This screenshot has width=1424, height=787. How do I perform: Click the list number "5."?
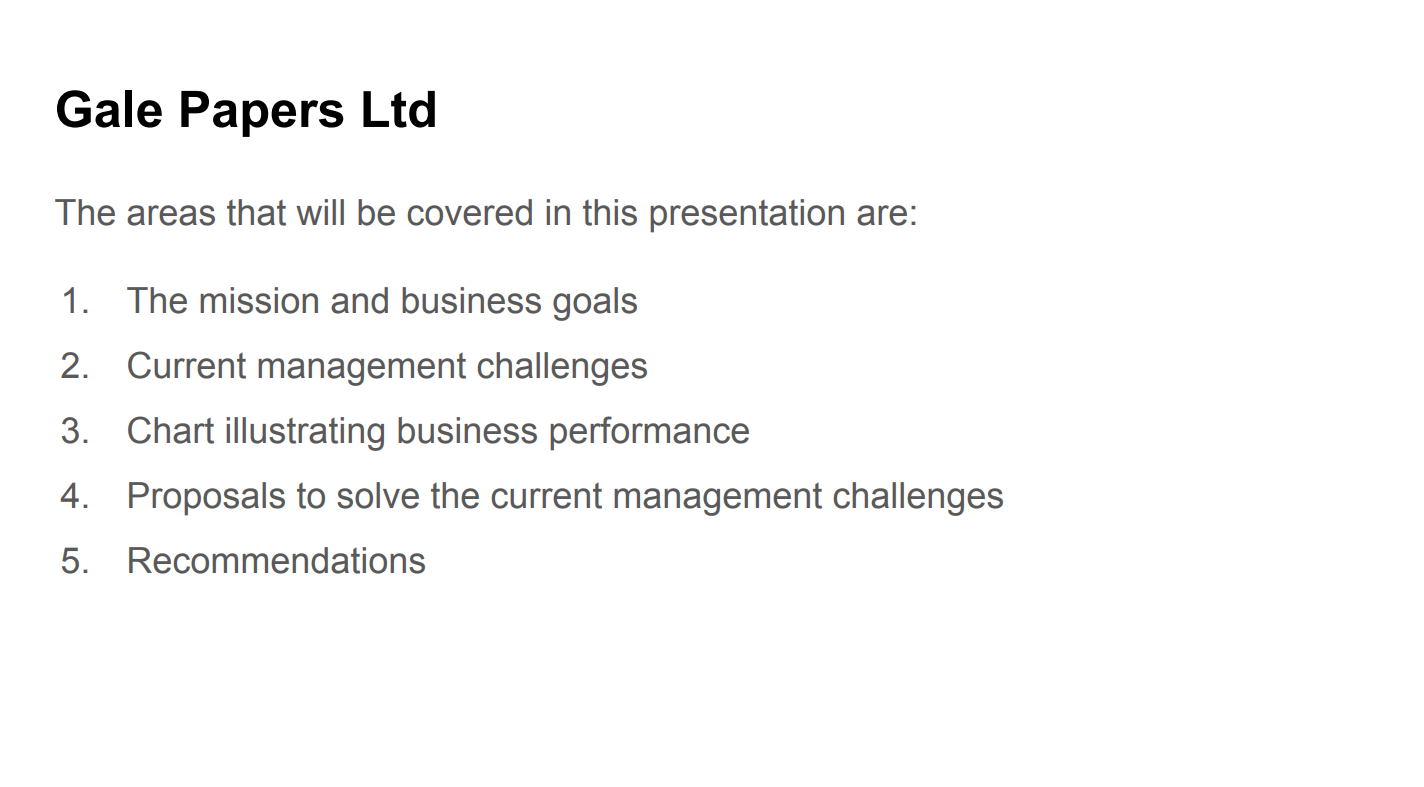[75, 561]
